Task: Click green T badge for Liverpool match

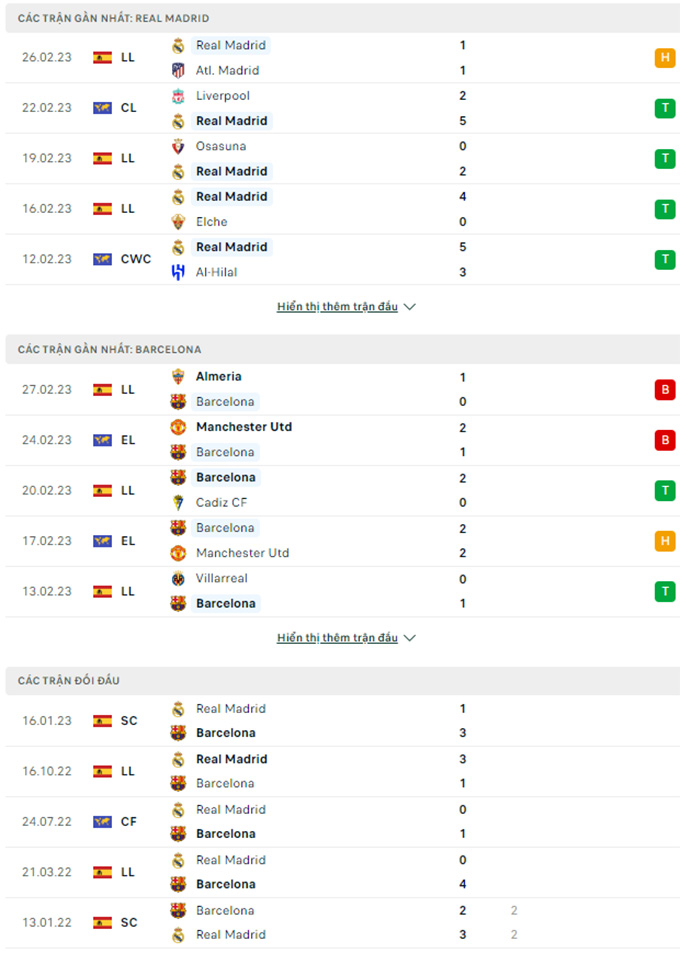Action: [665, 108]
